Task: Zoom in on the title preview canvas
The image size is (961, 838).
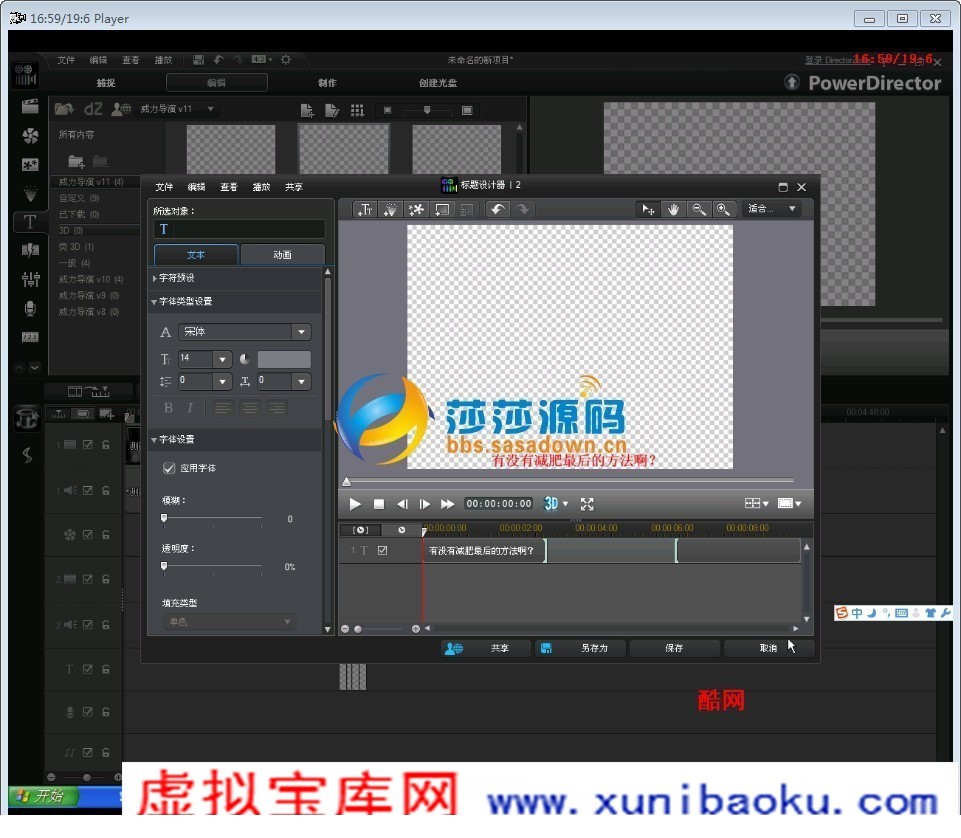Action: 724,210
